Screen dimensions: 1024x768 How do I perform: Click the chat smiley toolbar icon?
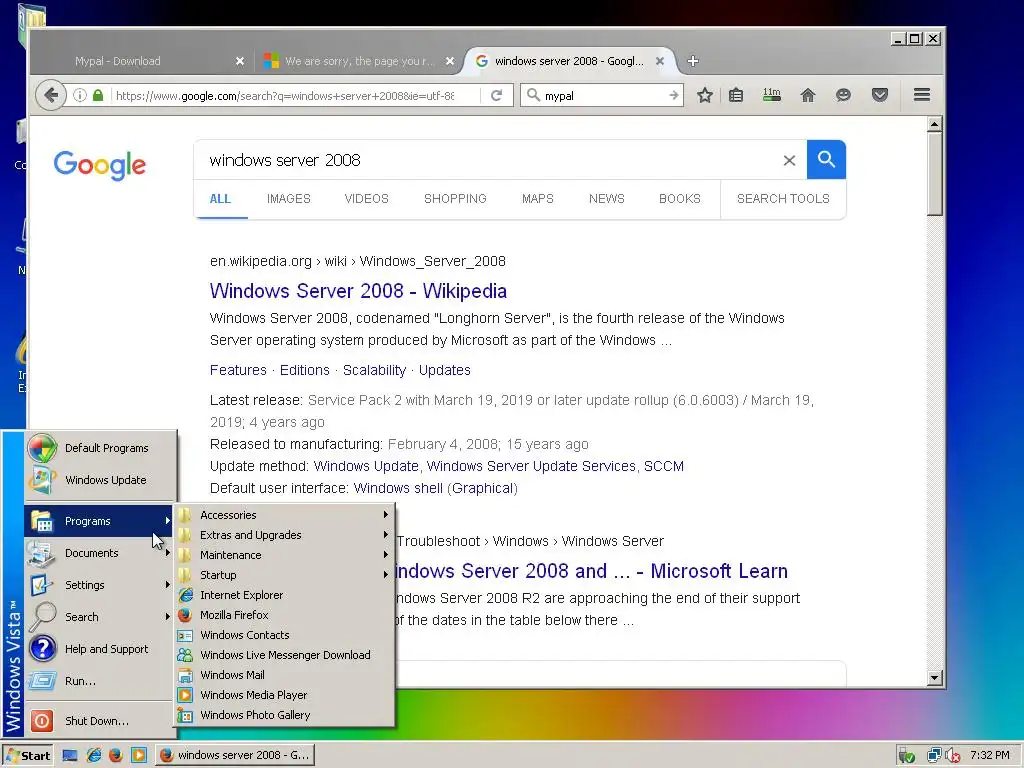click(843, 95)
